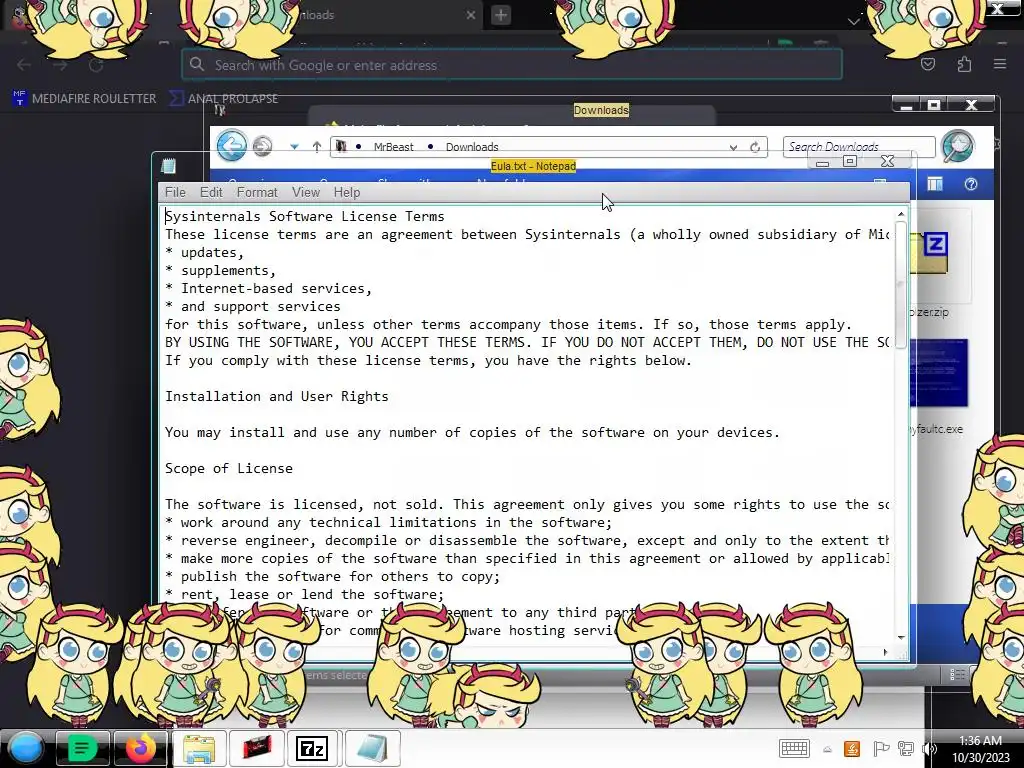Open explorer help question mark icon

[x=970, y=184]
